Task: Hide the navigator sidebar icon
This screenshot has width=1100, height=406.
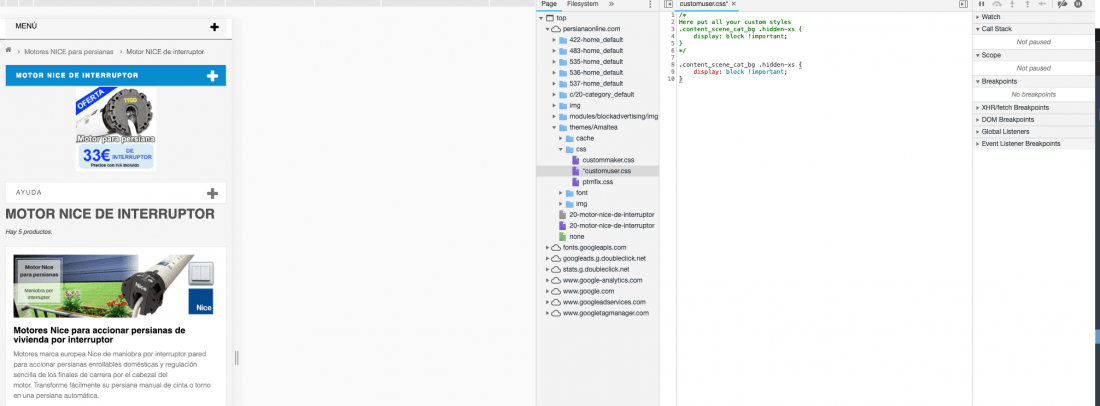Action: click(x=669, y=4)
